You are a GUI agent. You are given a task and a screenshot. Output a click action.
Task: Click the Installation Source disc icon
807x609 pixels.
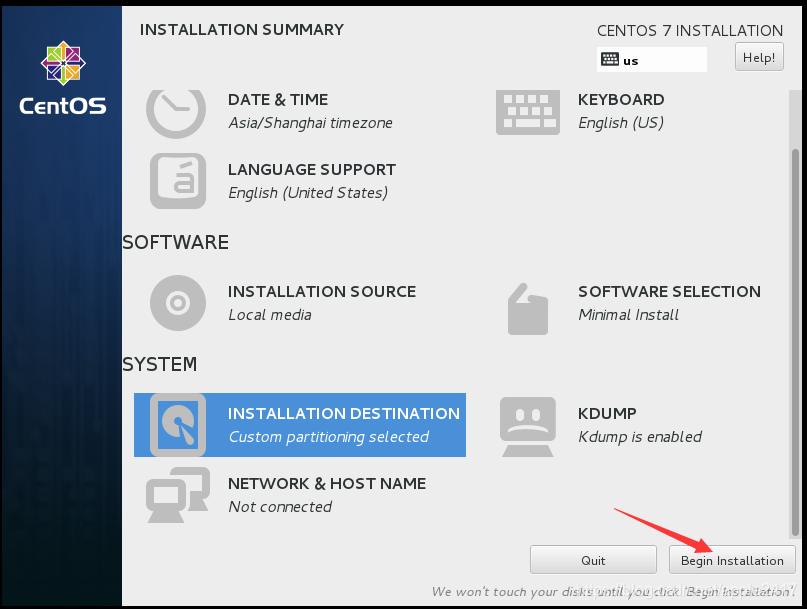(x=178, y=303)
